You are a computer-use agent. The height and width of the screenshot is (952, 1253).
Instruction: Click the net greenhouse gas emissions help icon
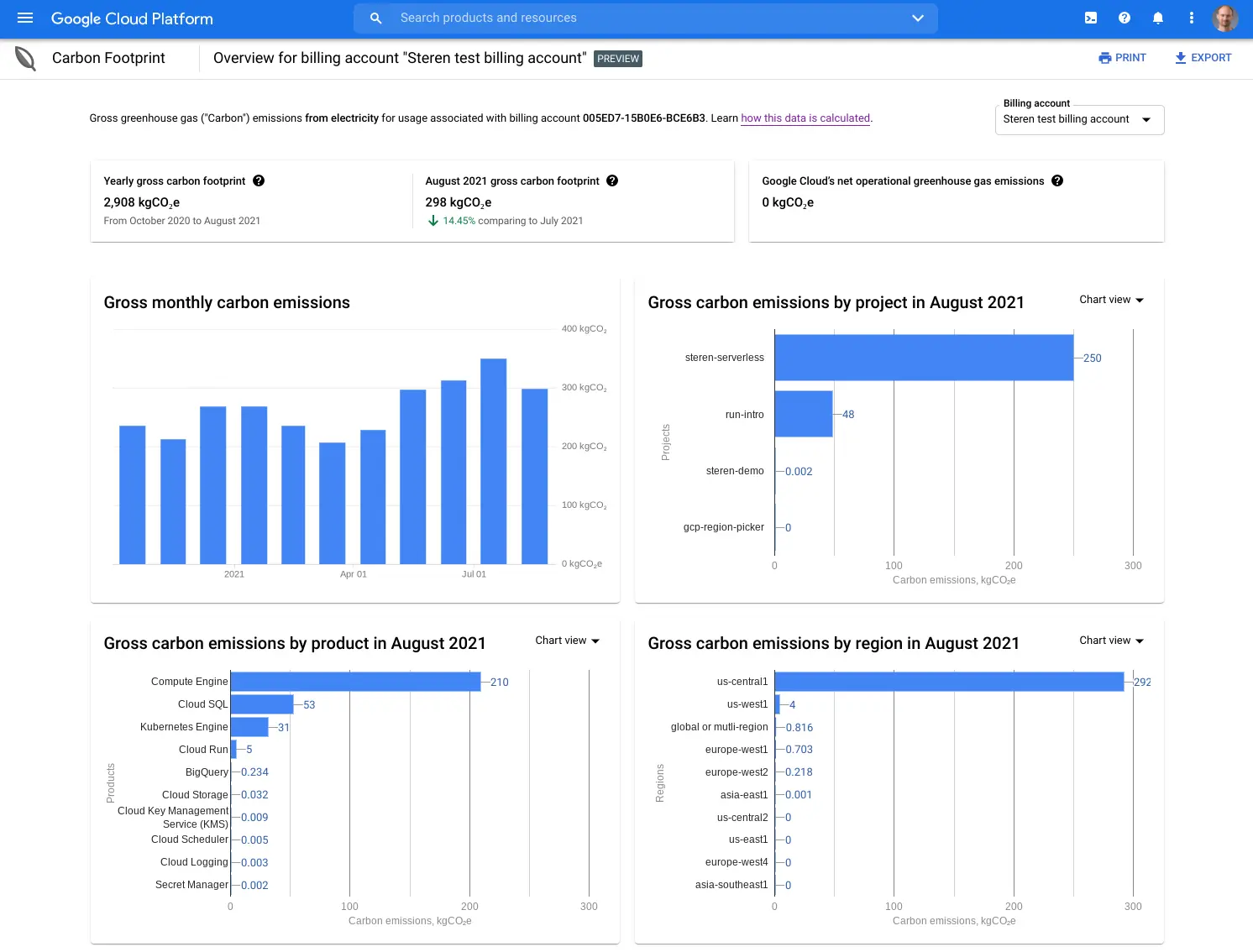pyautogui.click(x=1056, y=180)
